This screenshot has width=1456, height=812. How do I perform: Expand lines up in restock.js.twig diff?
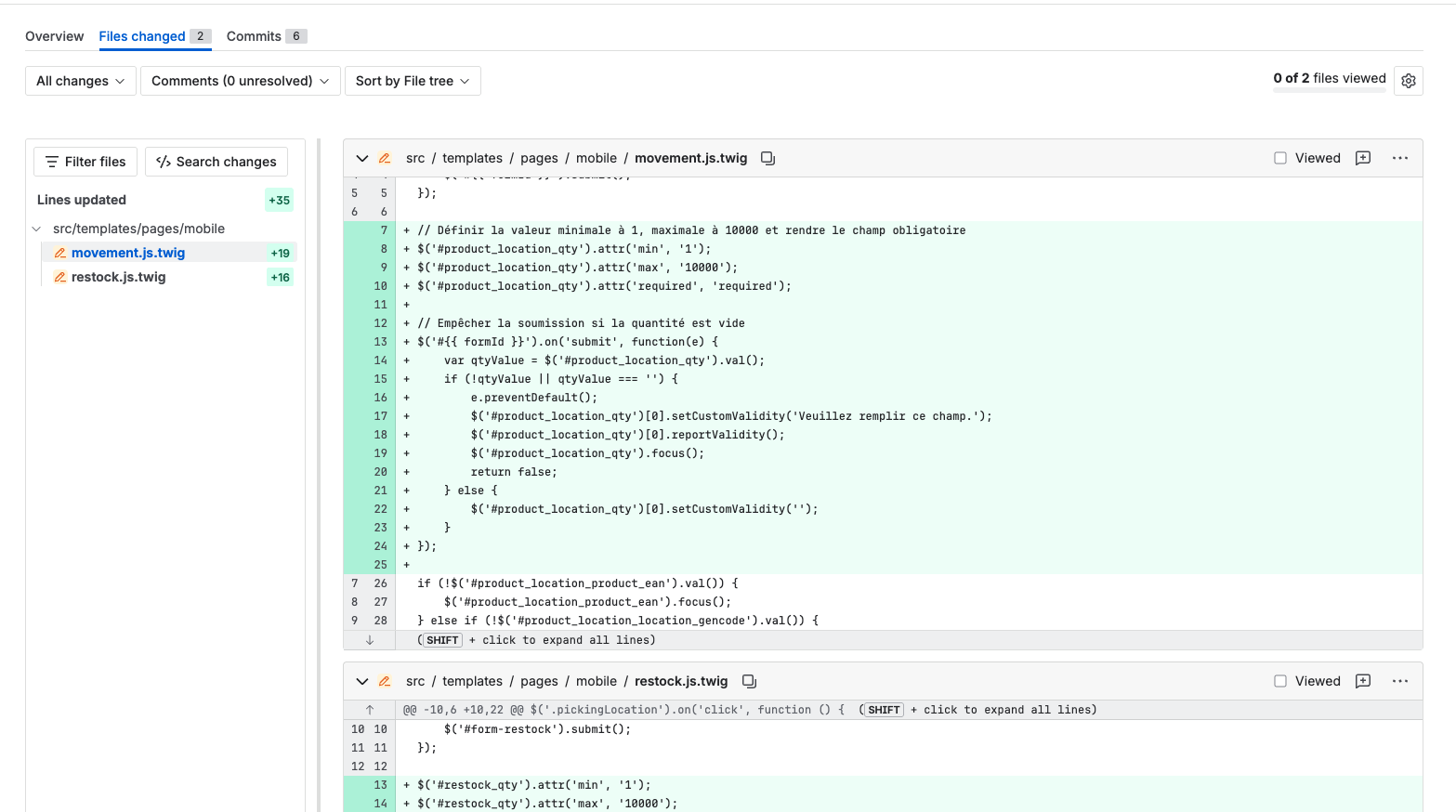[x=369, y=710]
